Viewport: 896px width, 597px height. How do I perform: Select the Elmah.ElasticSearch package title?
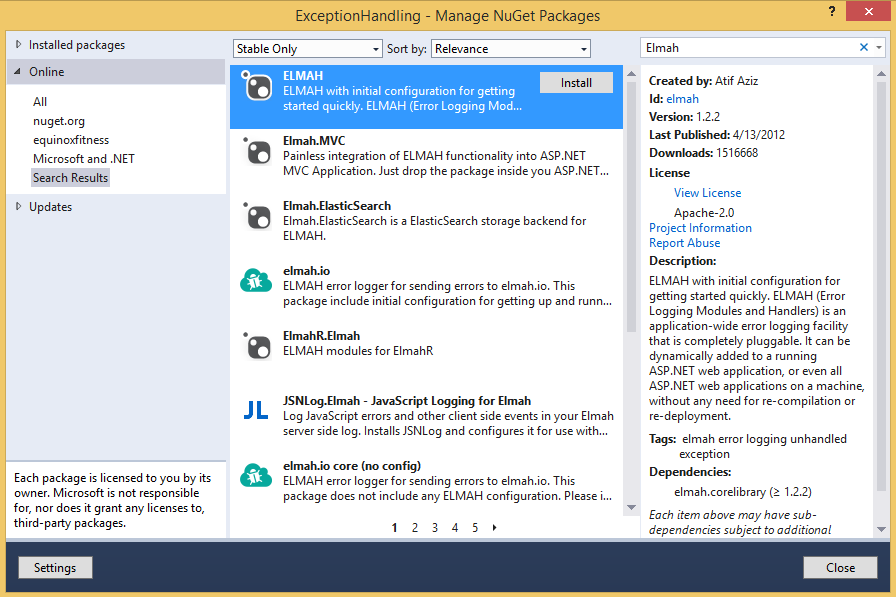coord(337,206)
